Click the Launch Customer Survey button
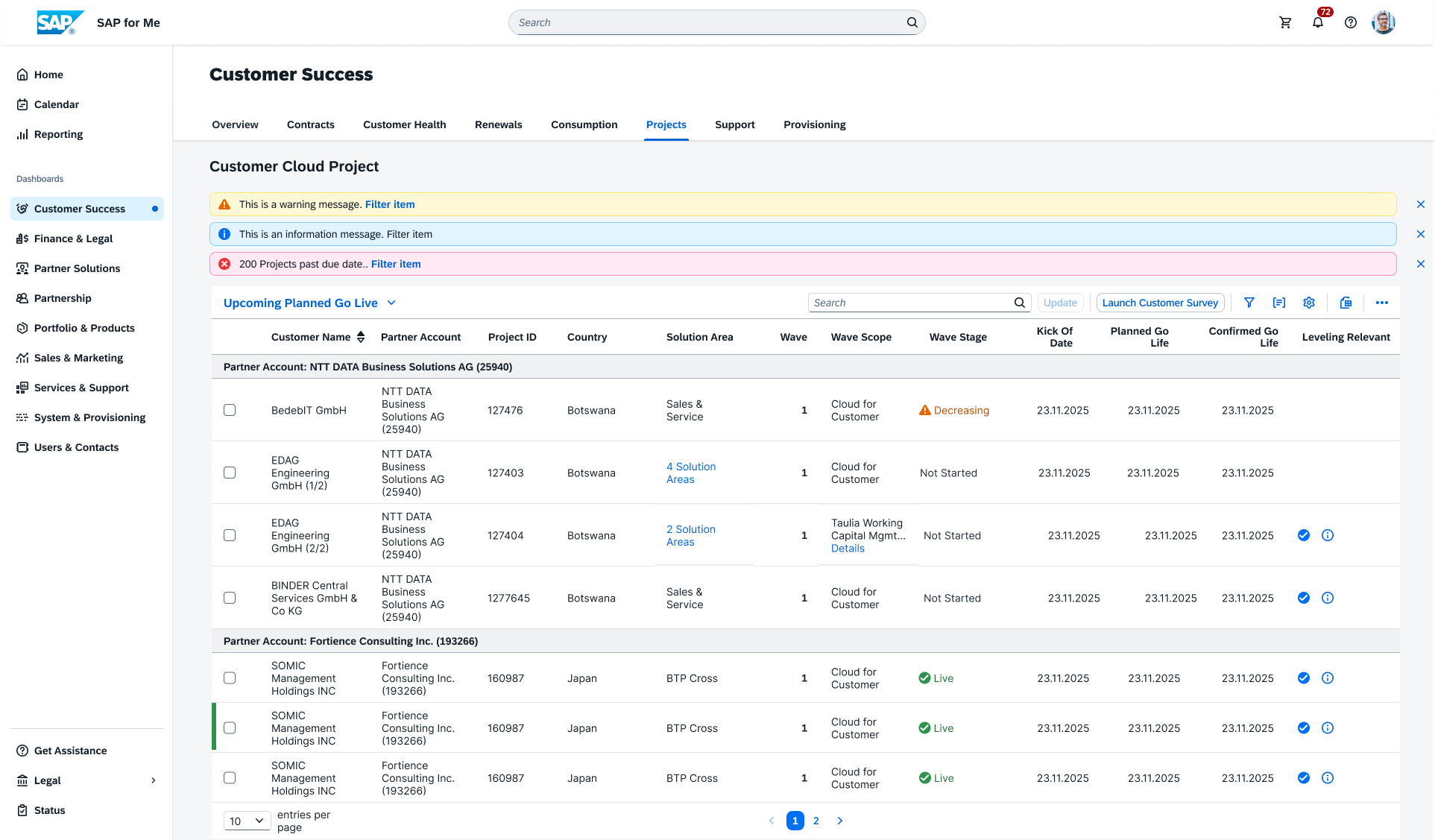The height and width of the screenshot is (840, 1435). click(x=1160, y=303)
